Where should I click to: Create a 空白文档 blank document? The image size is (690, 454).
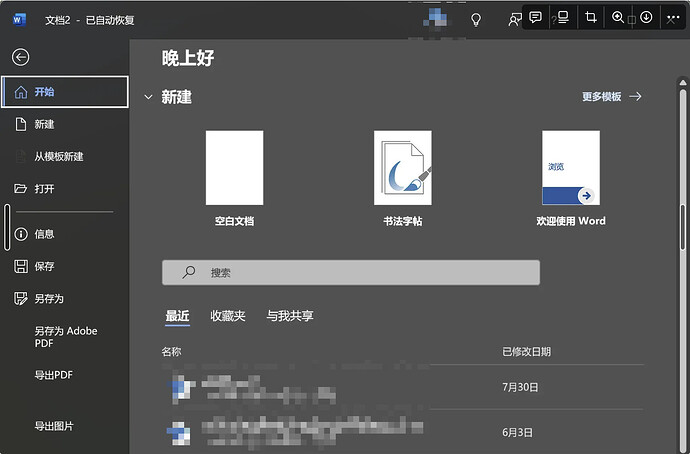pyautogui.click(x=235, y=178)
